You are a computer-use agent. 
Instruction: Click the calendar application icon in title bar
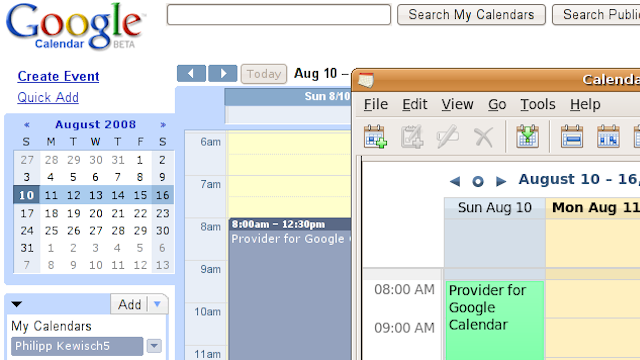click(x=366, y=80)
